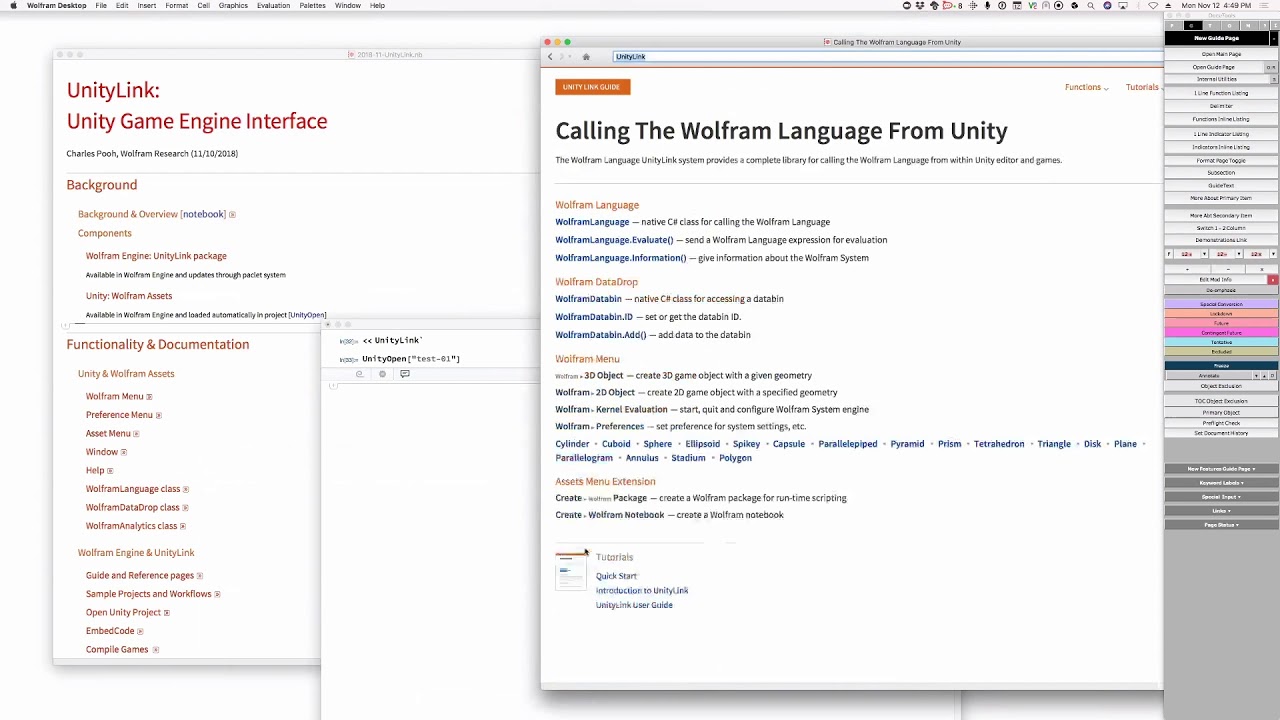Expand New Features Guide Page dropdown

click(x=1221, y=469)
